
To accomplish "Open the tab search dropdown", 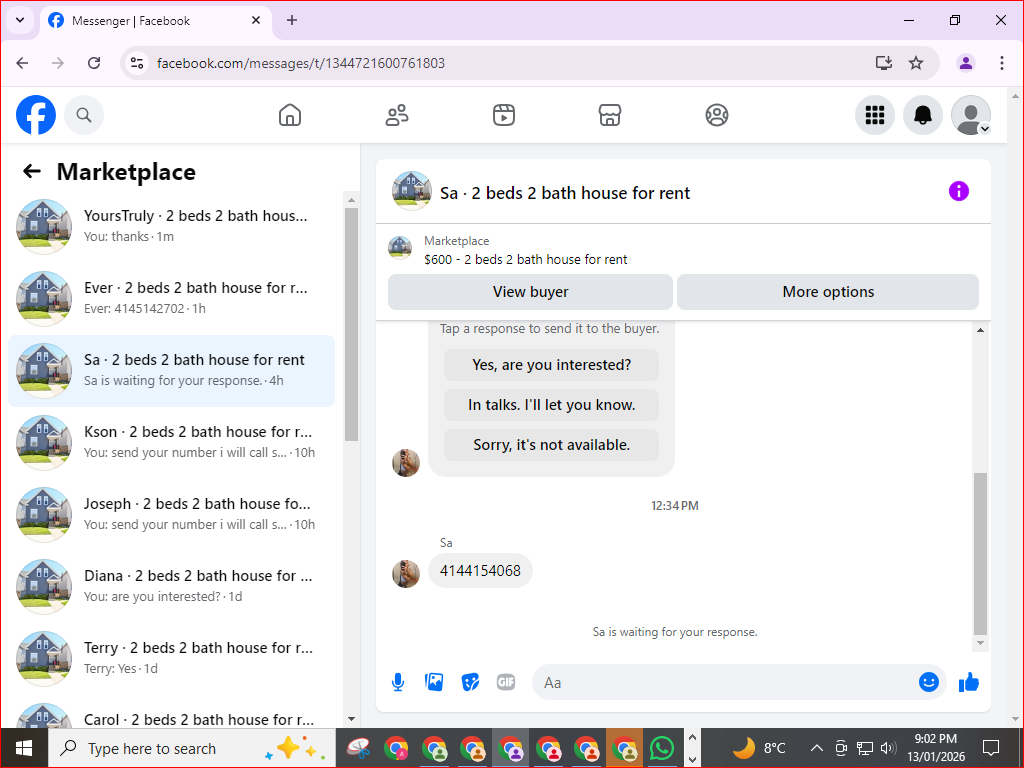I will [x=20, y=20].
